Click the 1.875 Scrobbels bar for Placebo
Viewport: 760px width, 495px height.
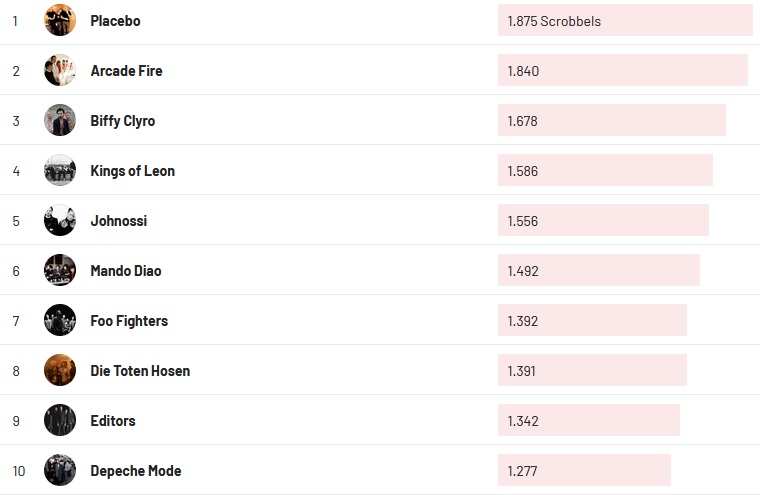pyautogui.click(x=625, y=21)
